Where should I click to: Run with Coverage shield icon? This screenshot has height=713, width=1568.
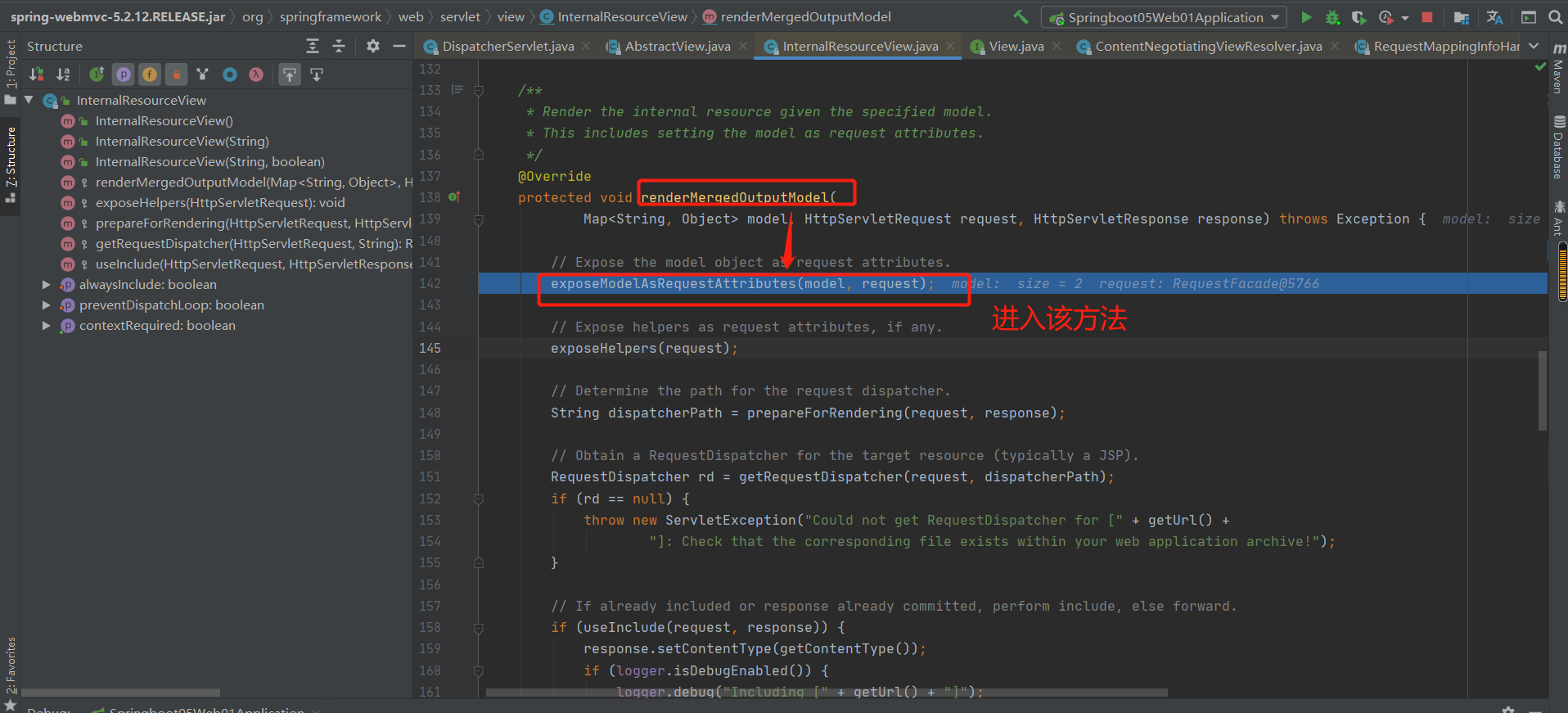point(1358,17)
